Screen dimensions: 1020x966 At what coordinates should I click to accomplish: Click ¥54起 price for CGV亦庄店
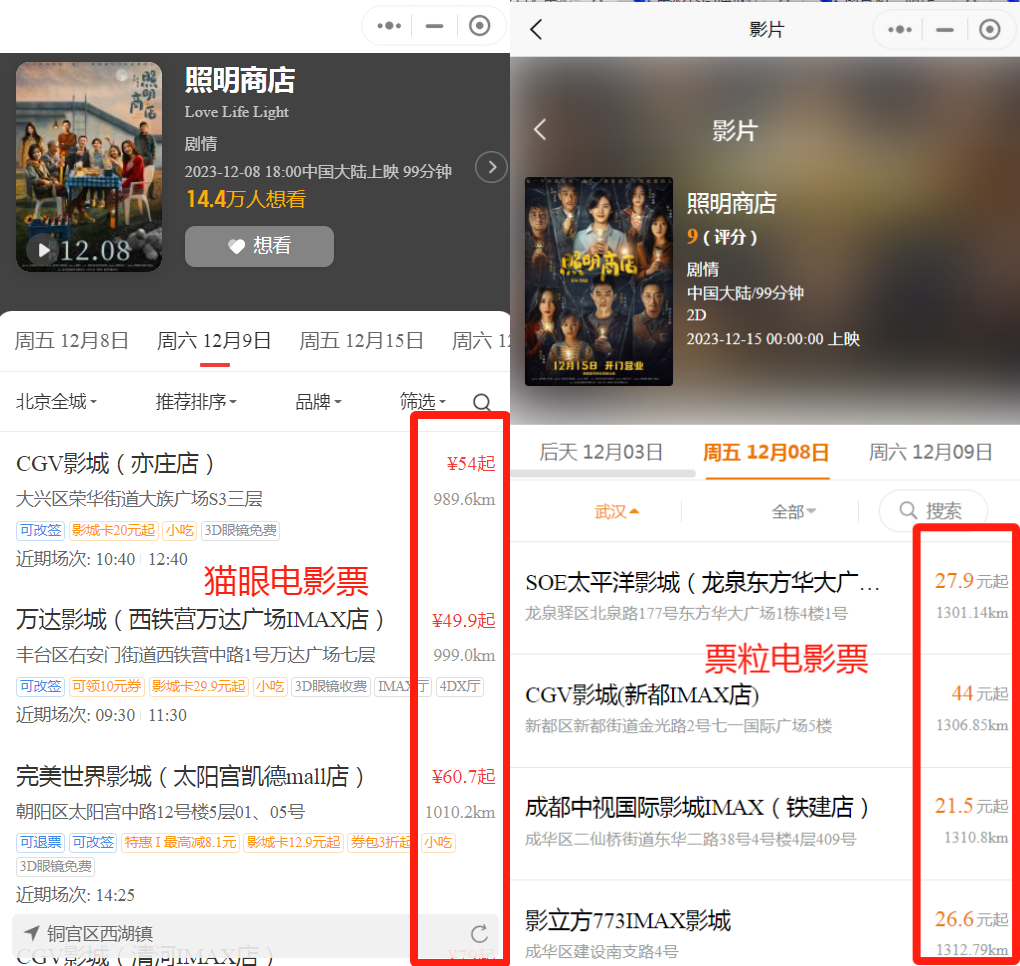(471, 464)
